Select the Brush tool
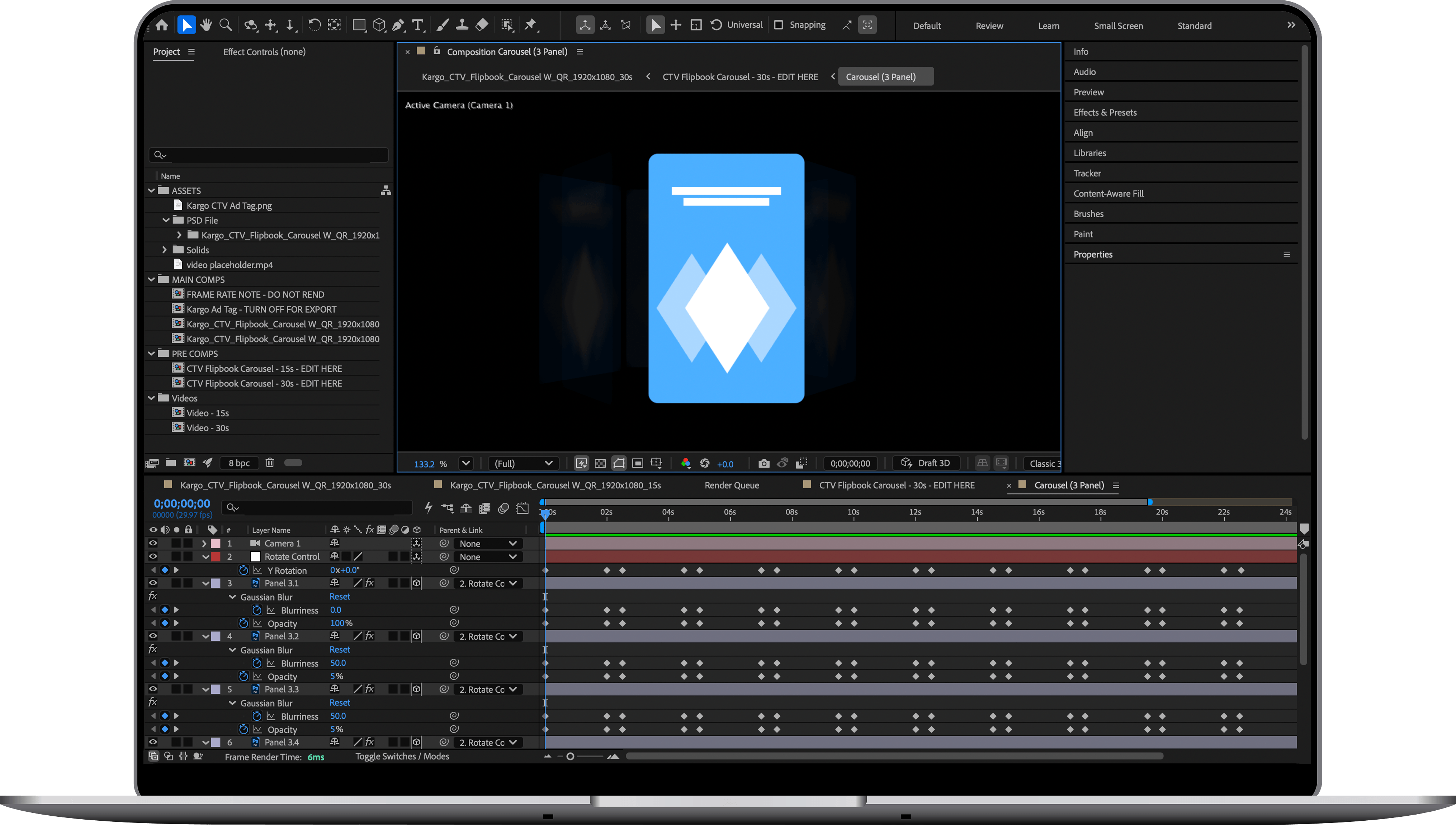 point(443,25)
